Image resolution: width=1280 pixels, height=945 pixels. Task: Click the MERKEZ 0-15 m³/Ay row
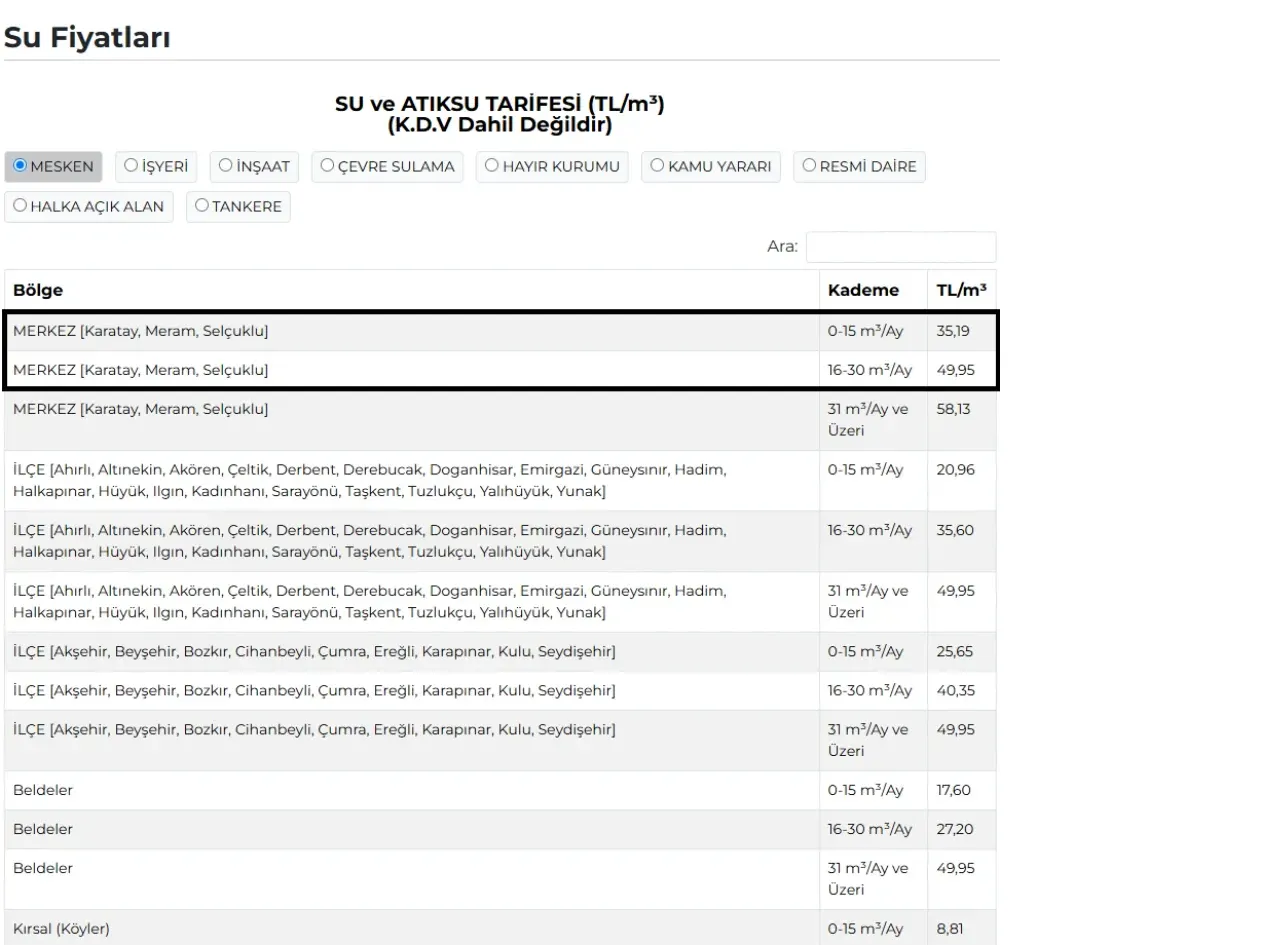click(x=410, y=331)
